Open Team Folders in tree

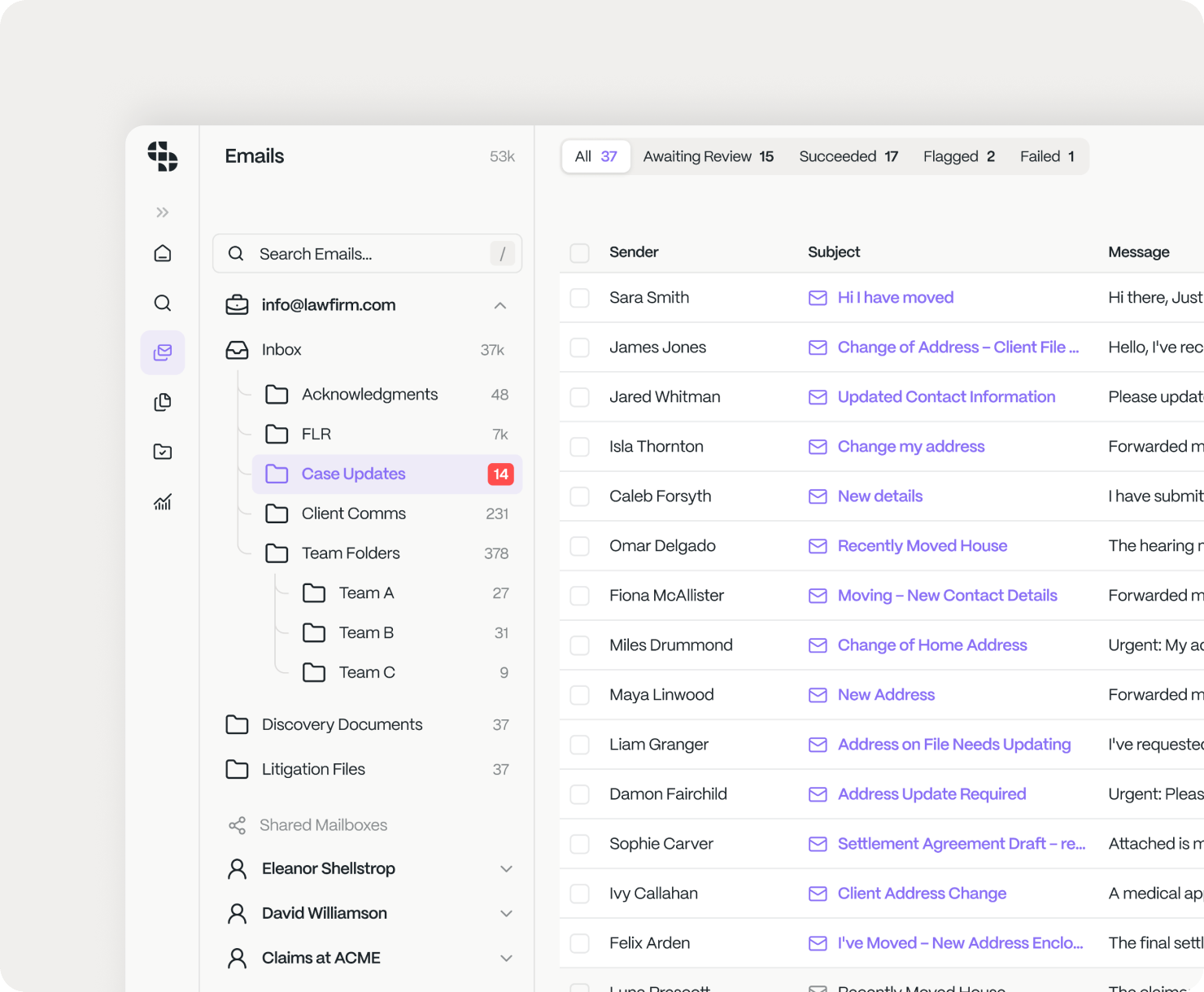pyautogui.click(x=387, y=553)
